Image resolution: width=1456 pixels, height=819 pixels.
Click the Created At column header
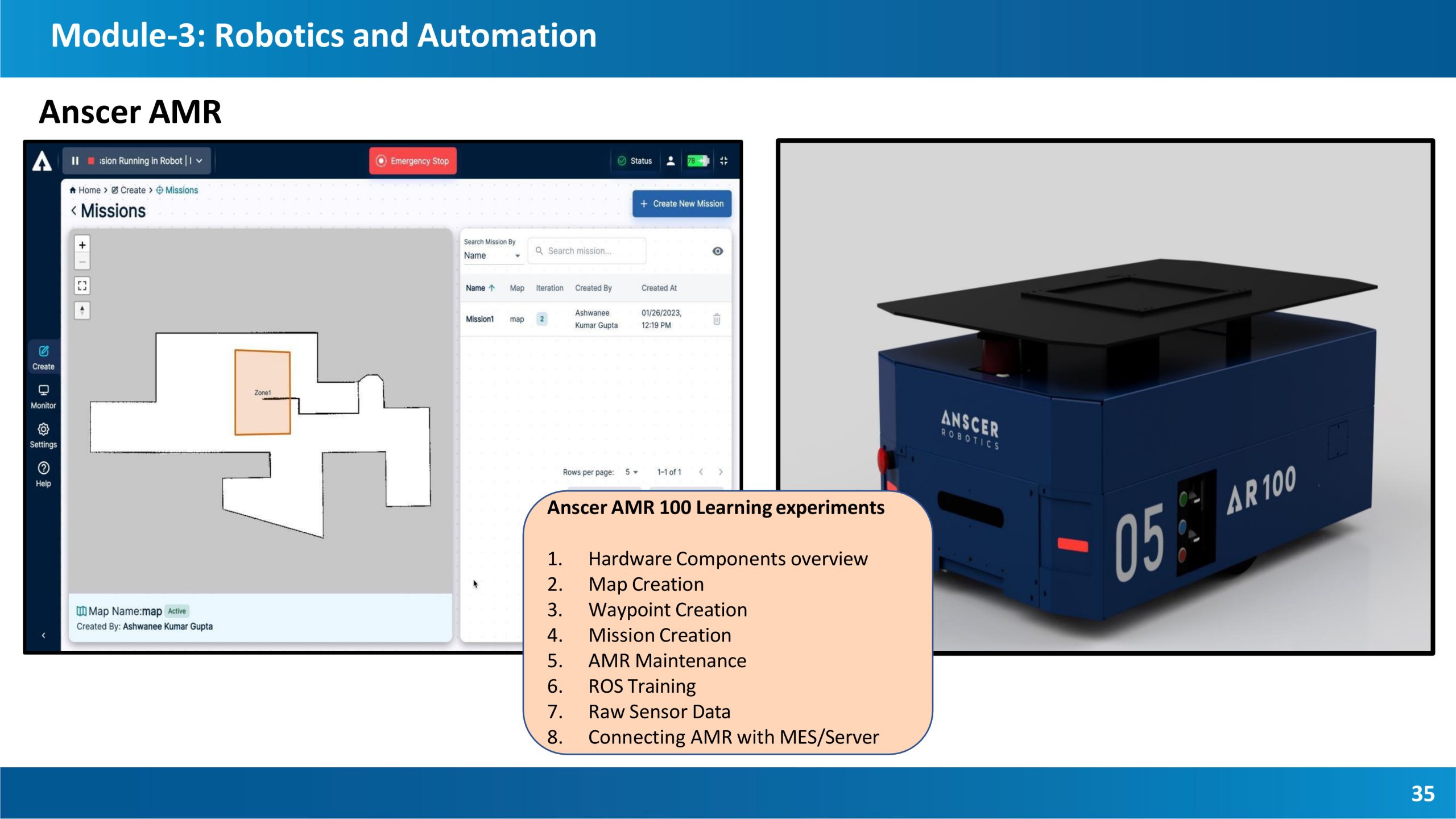659,288
